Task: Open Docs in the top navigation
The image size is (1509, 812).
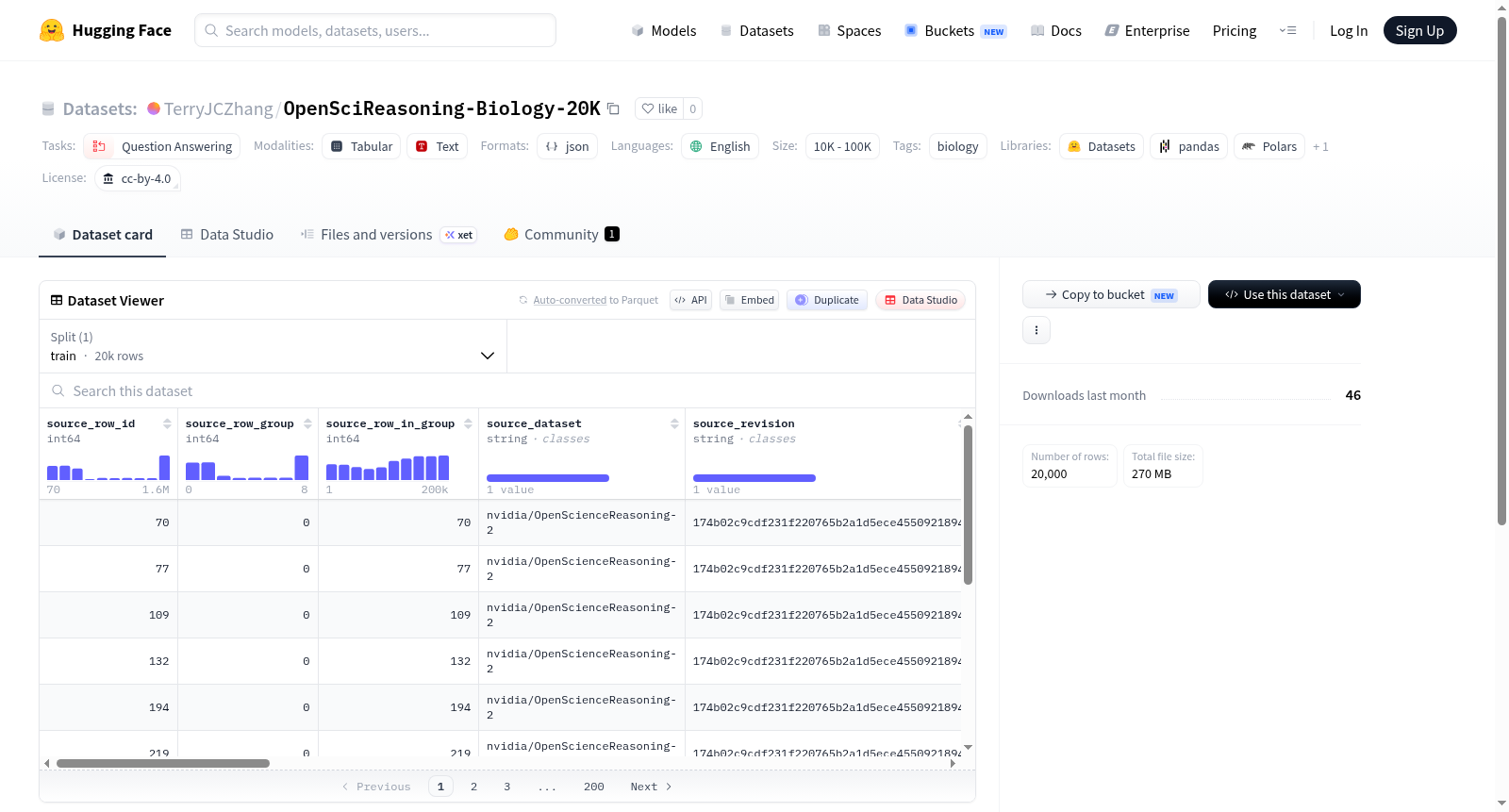Action: 1056,30
